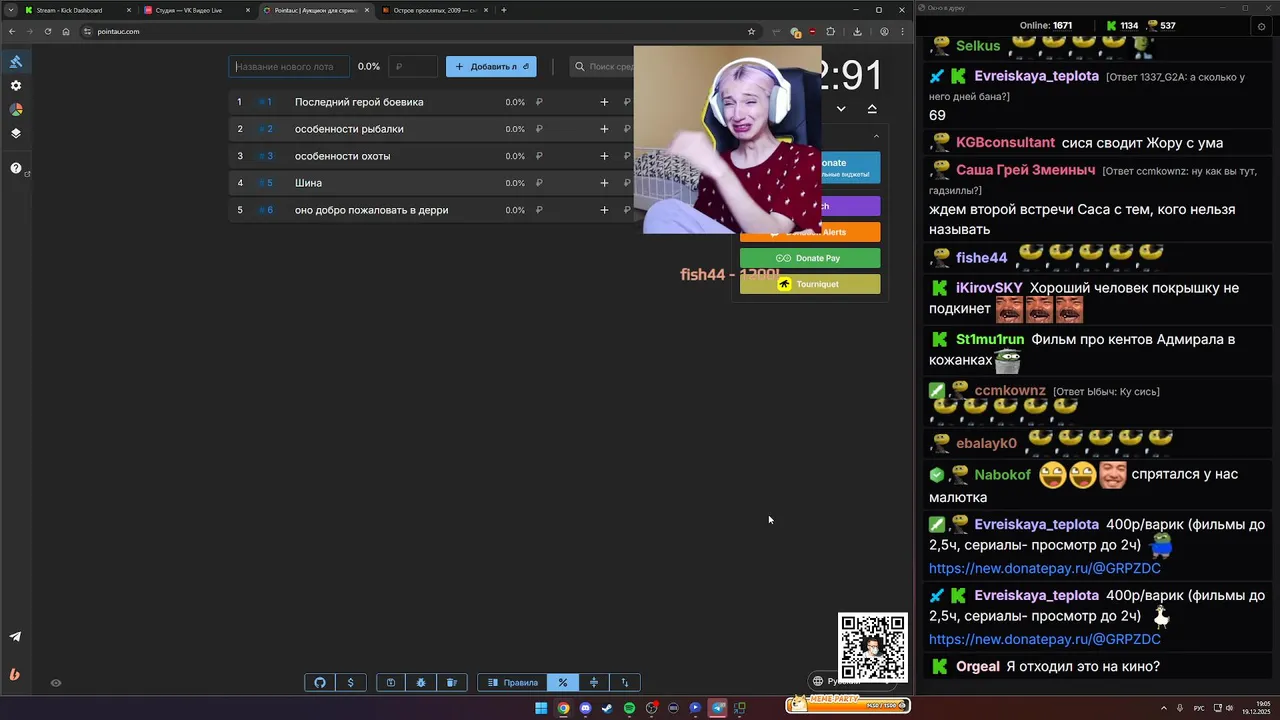Viewport: 1280px width, 720px height.
Task: Click plus on Шина row
Action: pyautogui.click(x=604, y=183)
